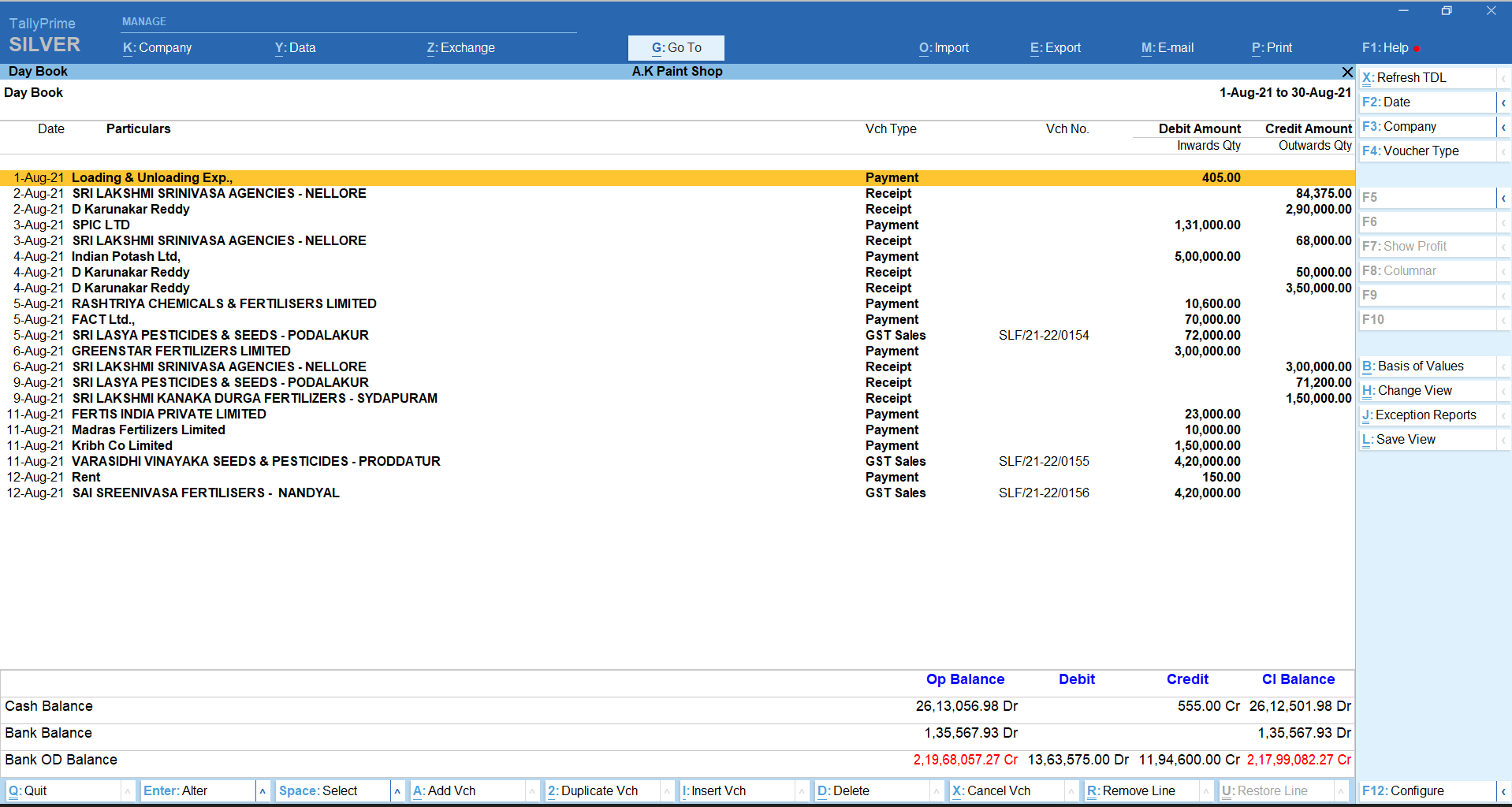The height and width of the screenshot is (807, 1512).
Task: Click the red notification dot beside Help
Action: [1417, 49]
